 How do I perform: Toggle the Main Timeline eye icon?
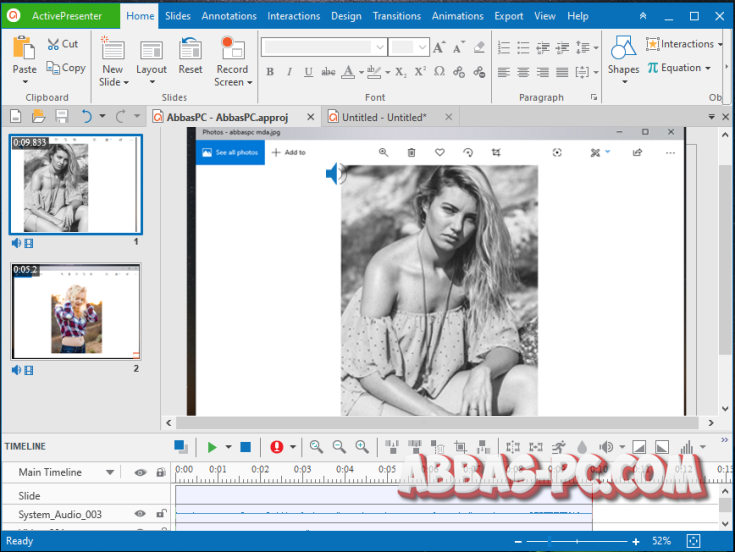tap(140, 472)
